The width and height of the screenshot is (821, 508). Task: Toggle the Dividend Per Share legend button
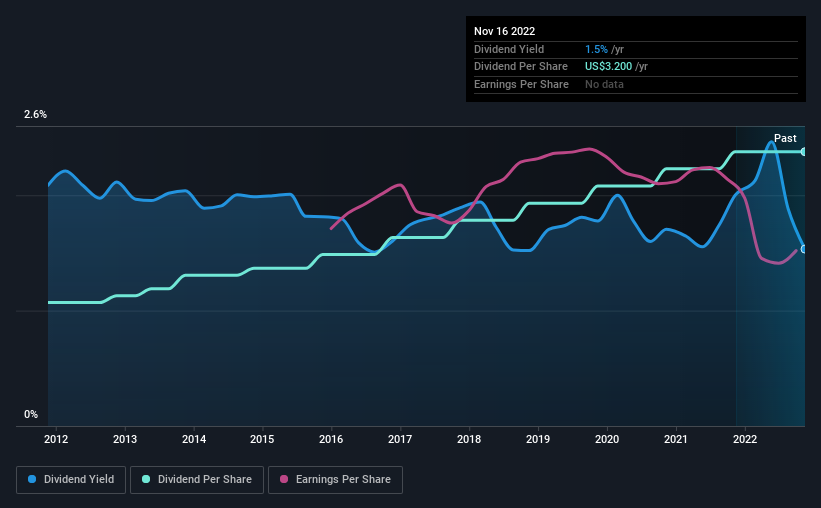[197, 480]
